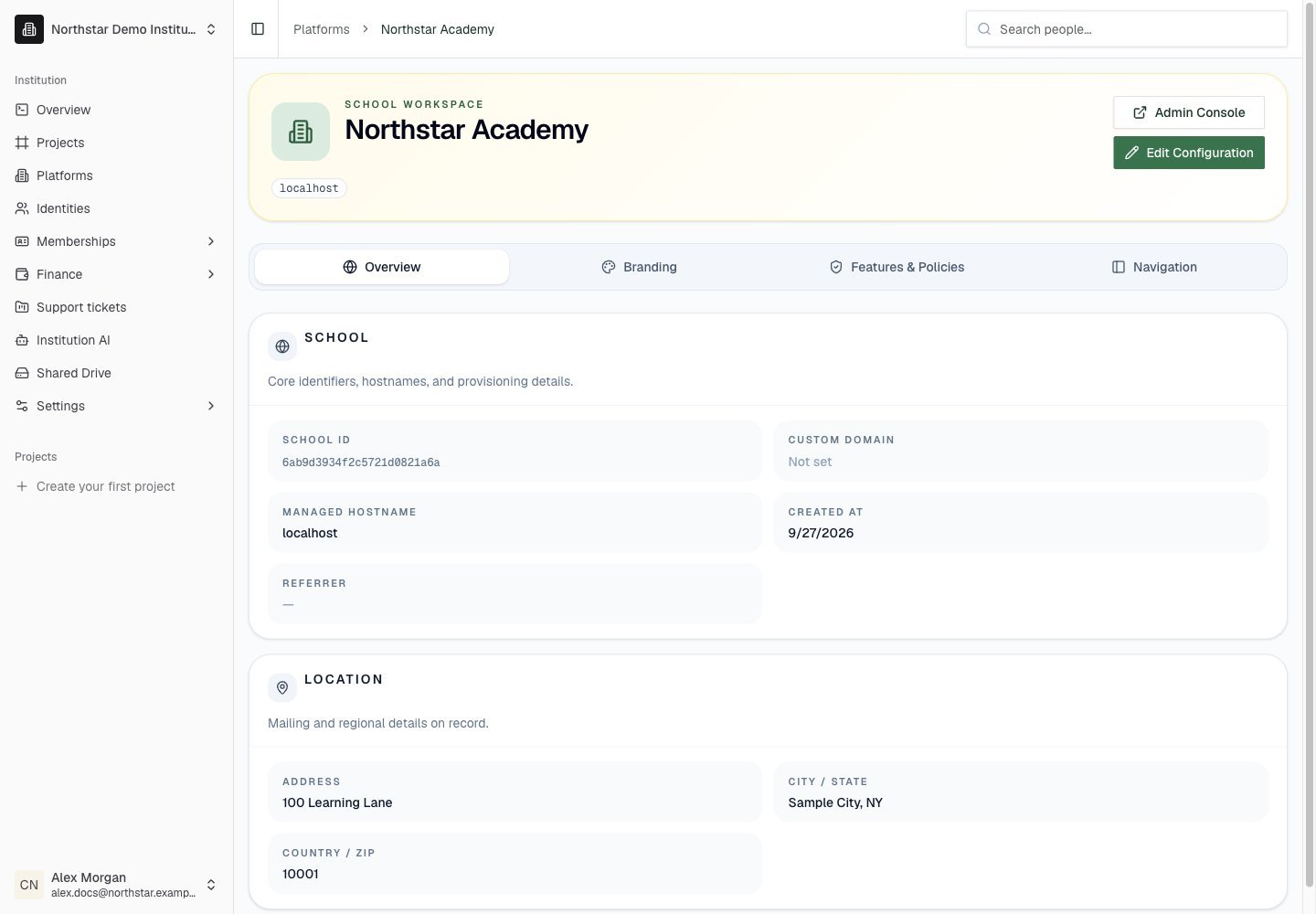Viewport: 1316px width, 914px height.
Task: Expand the Settings submenu chevron
Action: [x=211, y=406]
